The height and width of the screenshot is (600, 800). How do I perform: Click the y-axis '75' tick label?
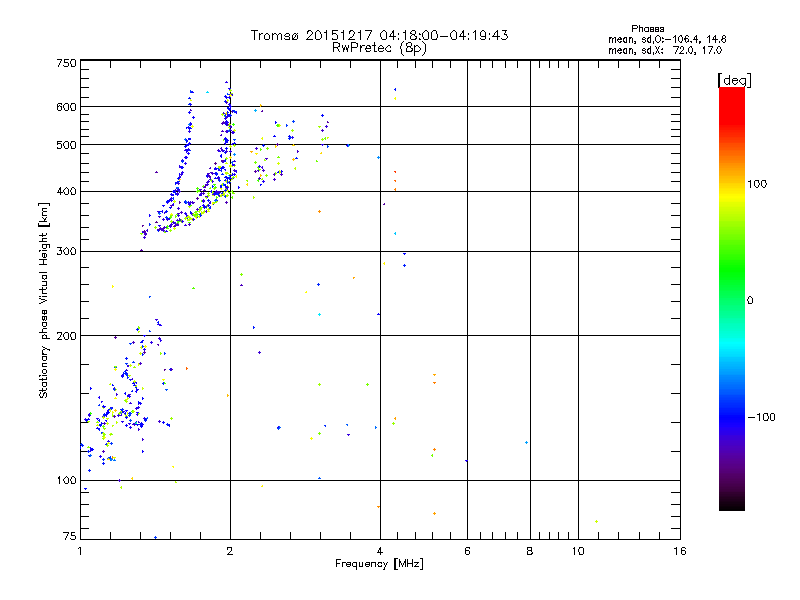[x=70, y=536]
